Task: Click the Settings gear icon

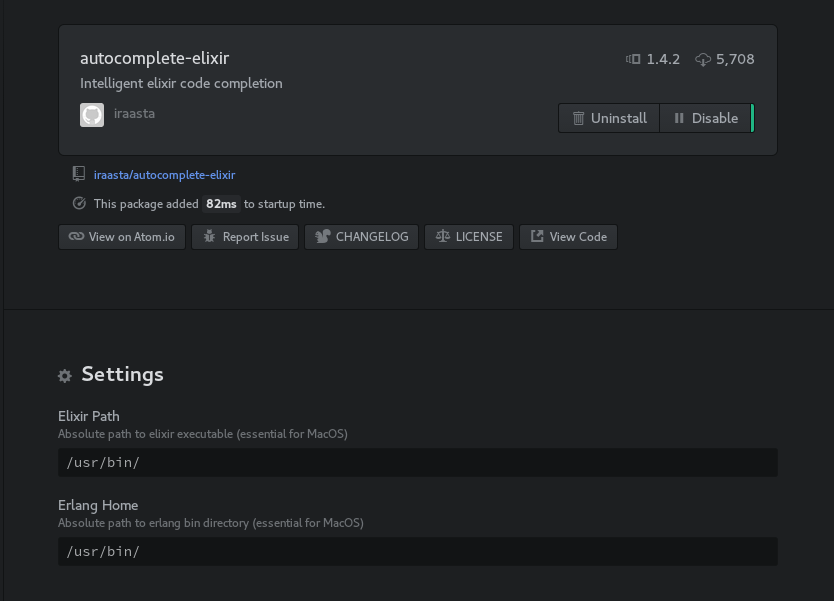Action: pos(65,376)
